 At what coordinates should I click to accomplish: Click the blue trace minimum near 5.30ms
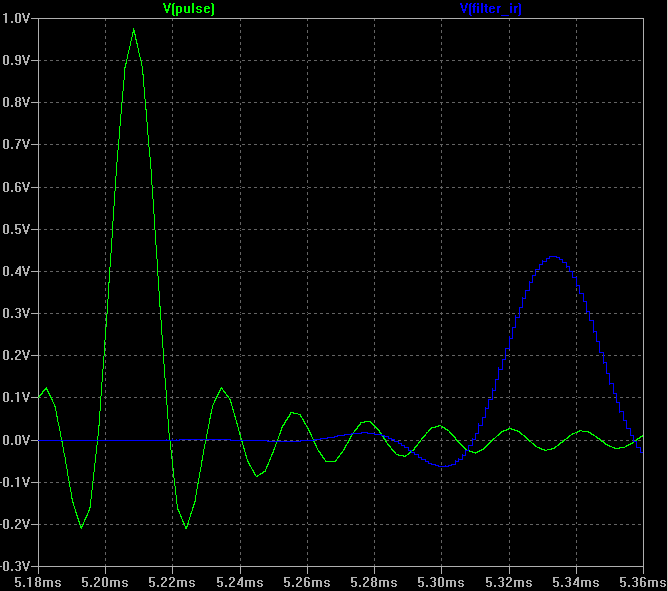(443, 466)
